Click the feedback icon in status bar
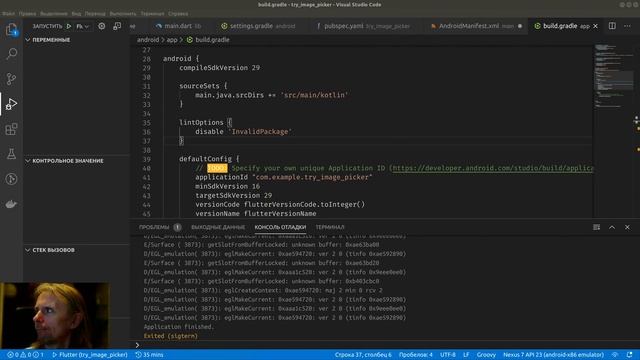Image resolution: width=640 pixels, height=360 pixels. point(615,355)
